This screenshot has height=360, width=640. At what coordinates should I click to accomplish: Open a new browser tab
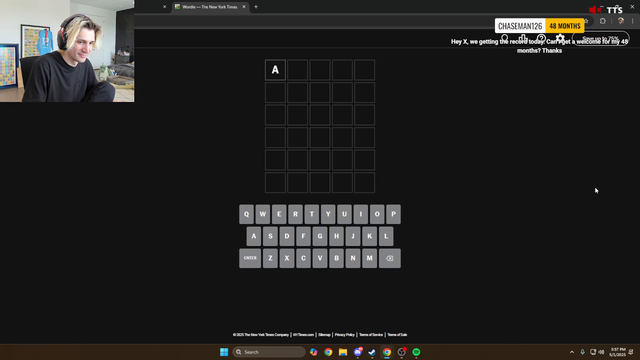pyautogui.click(x=256, y=7)
